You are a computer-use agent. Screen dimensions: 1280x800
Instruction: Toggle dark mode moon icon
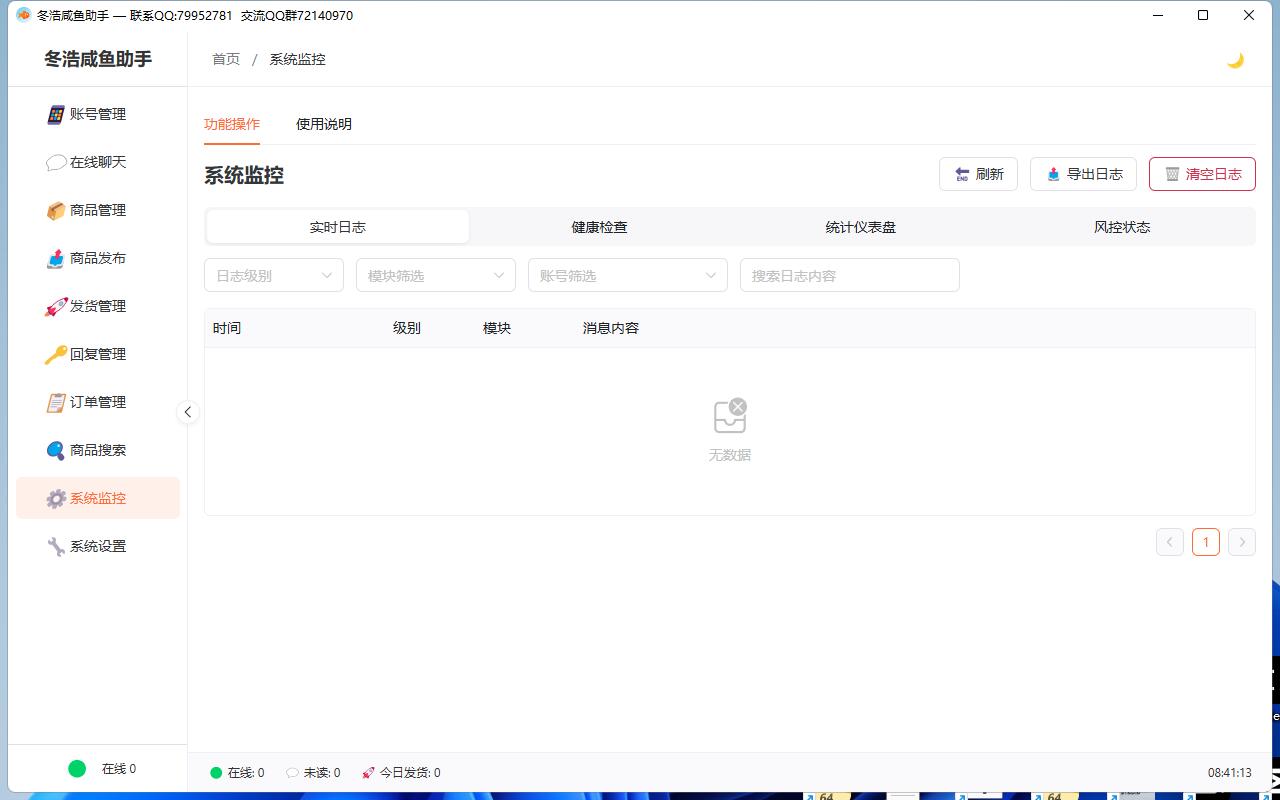[x=1235, y=60]
